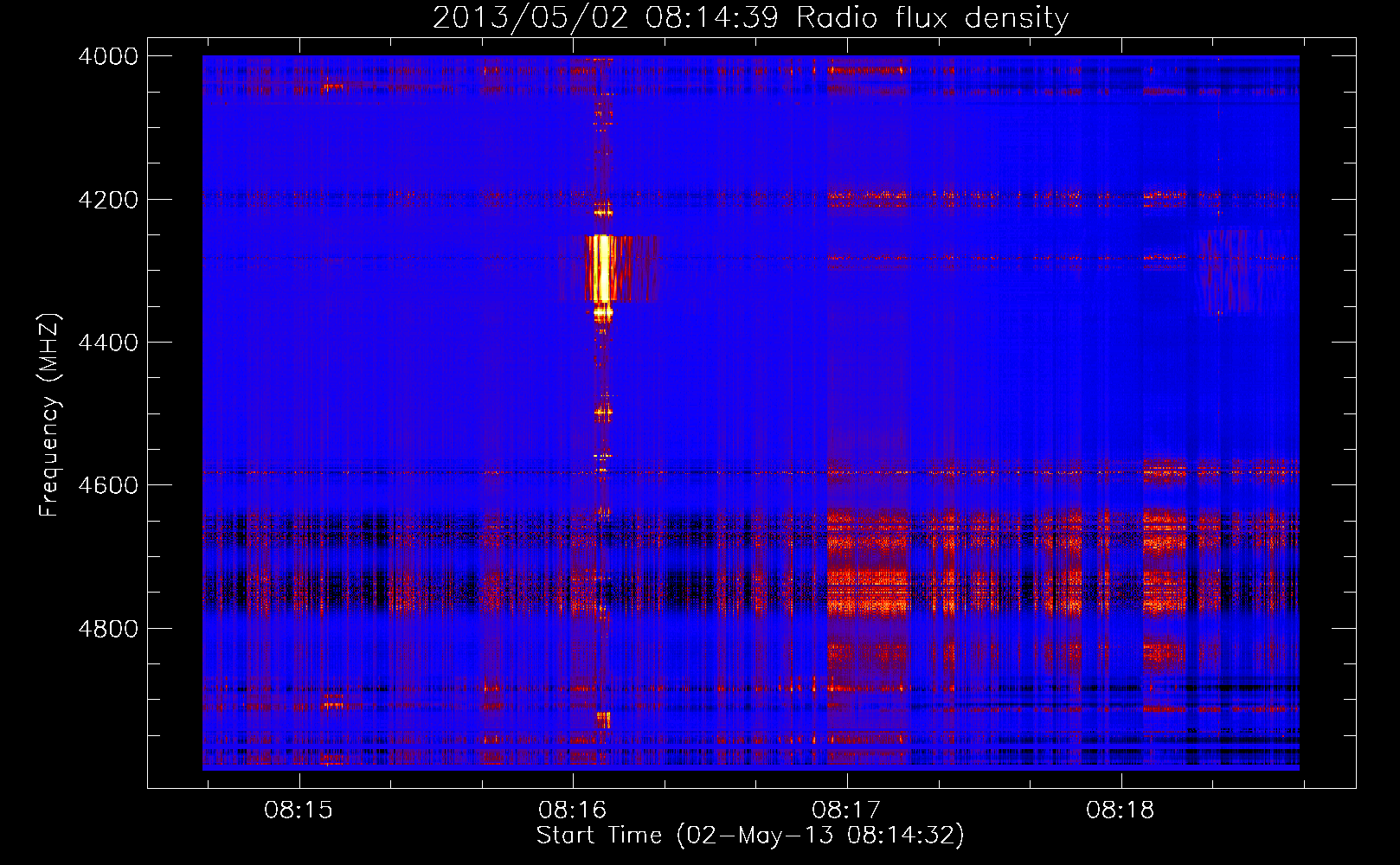Viewport: 1400px width, 865px height.
Task: Click the bright yellow burst near 4300 MHz
Action: point(601,268)
